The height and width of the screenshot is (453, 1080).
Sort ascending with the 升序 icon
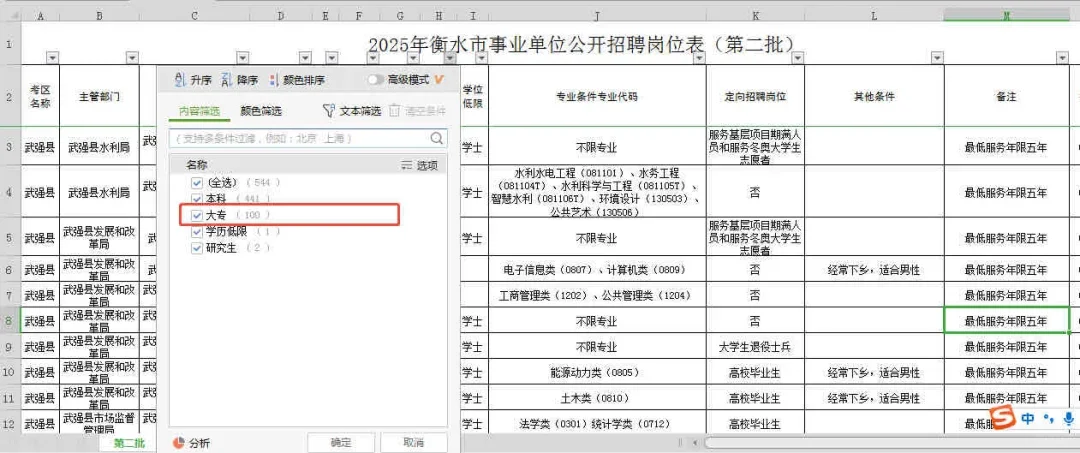point(180,80)
